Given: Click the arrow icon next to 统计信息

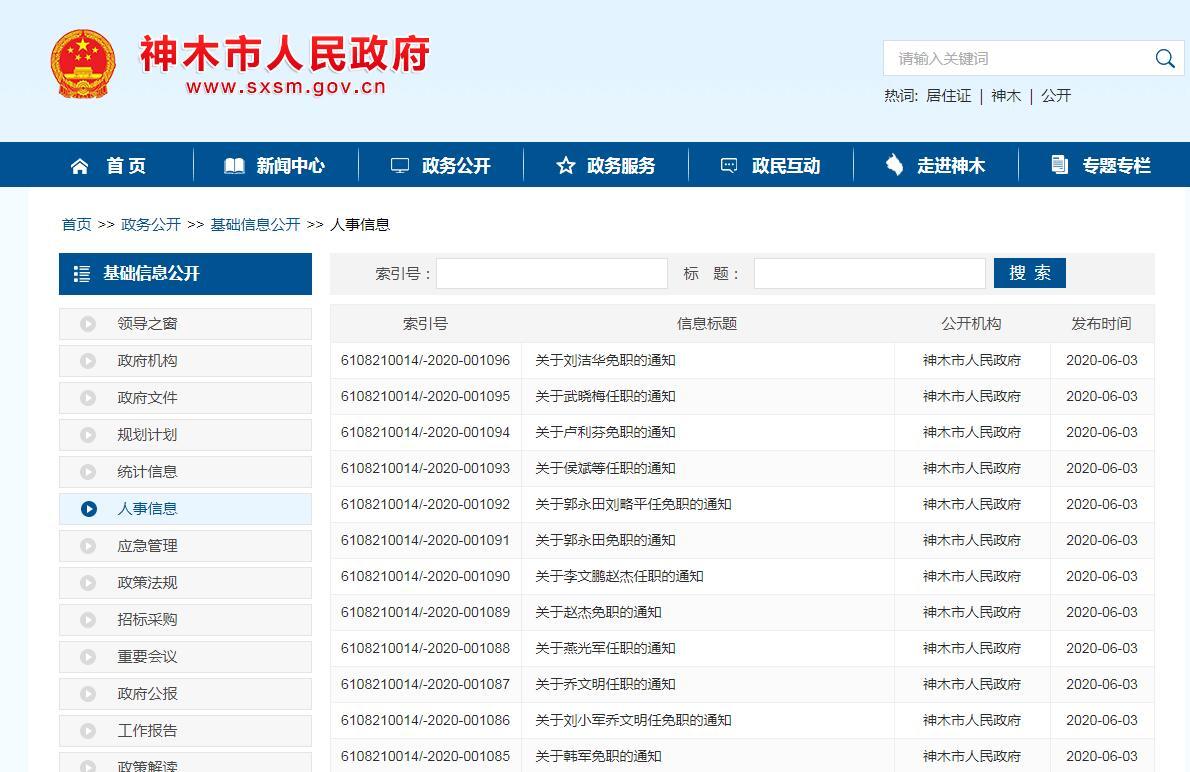Looking at the screenshot, I should coord(88,472).
